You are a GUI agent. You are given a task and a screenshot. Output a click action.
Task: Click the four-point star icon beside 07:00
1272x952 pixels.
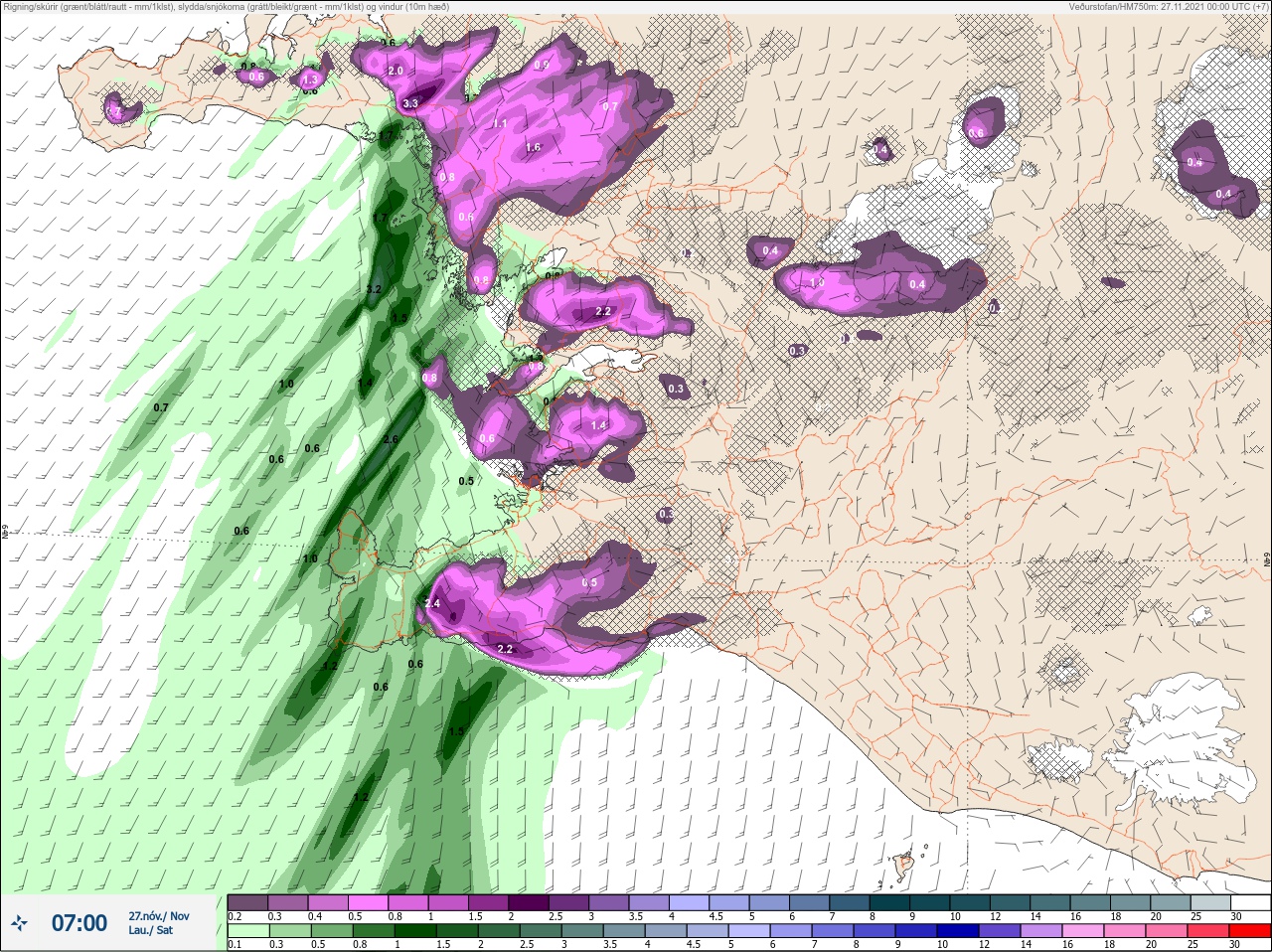[19, 924]
